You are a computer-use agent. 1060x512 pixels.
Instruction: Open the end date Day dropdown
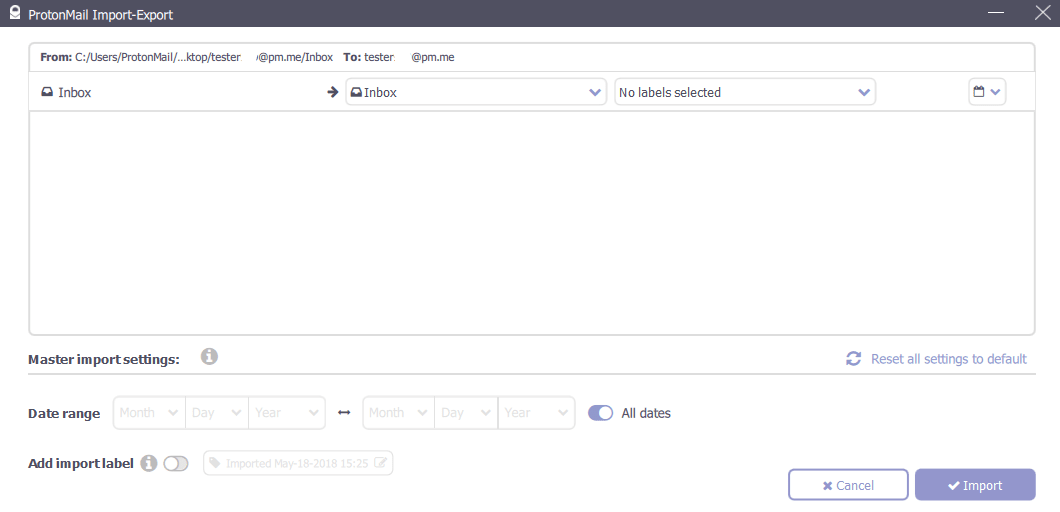pyautogui.click(x=466, y=413)
